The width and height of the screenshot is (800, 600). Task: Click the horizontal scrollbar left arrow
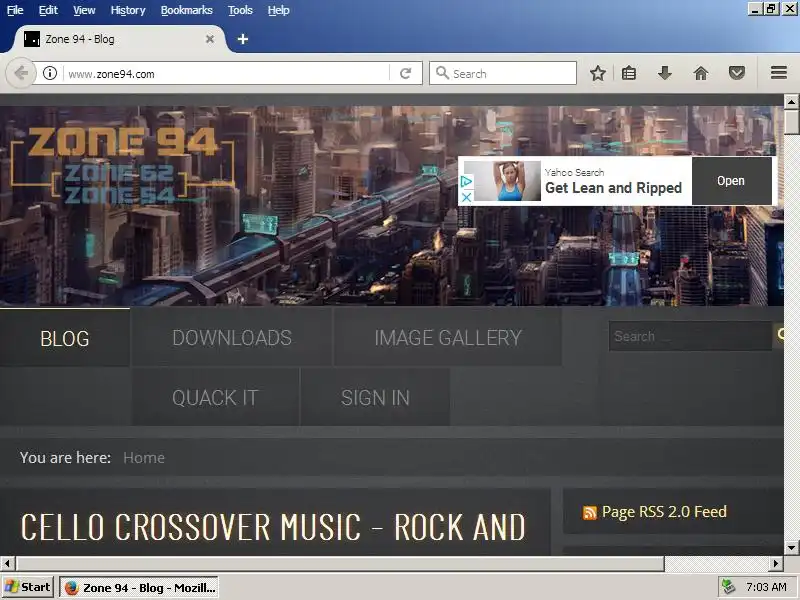(x=7, y=563)
